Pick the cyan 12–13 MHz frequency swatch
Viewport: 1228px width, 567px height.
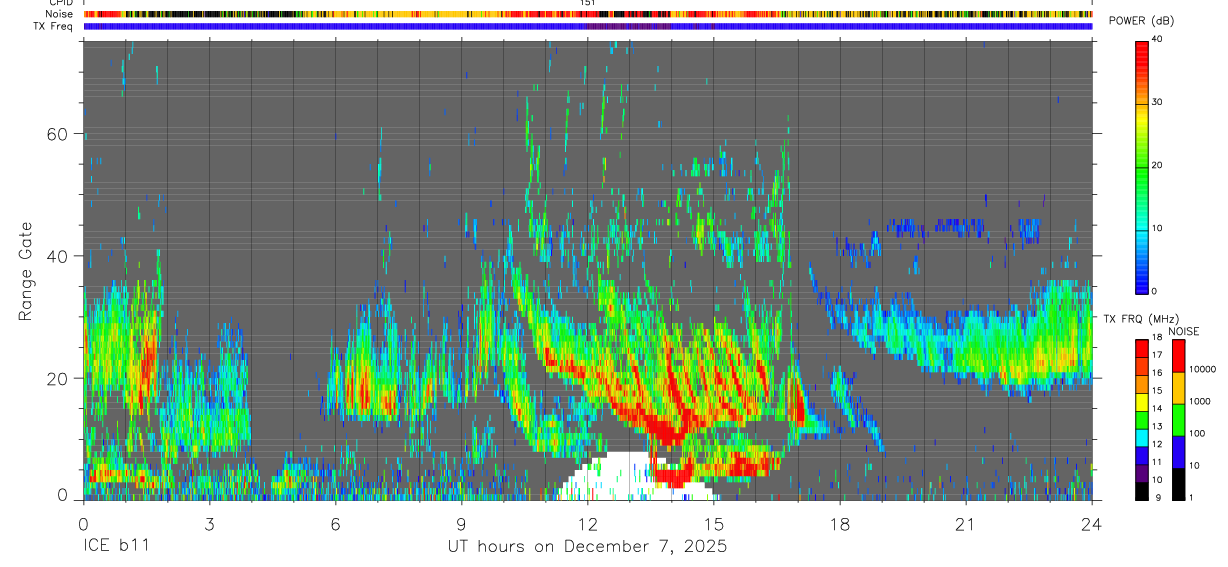pos(1141,438)
